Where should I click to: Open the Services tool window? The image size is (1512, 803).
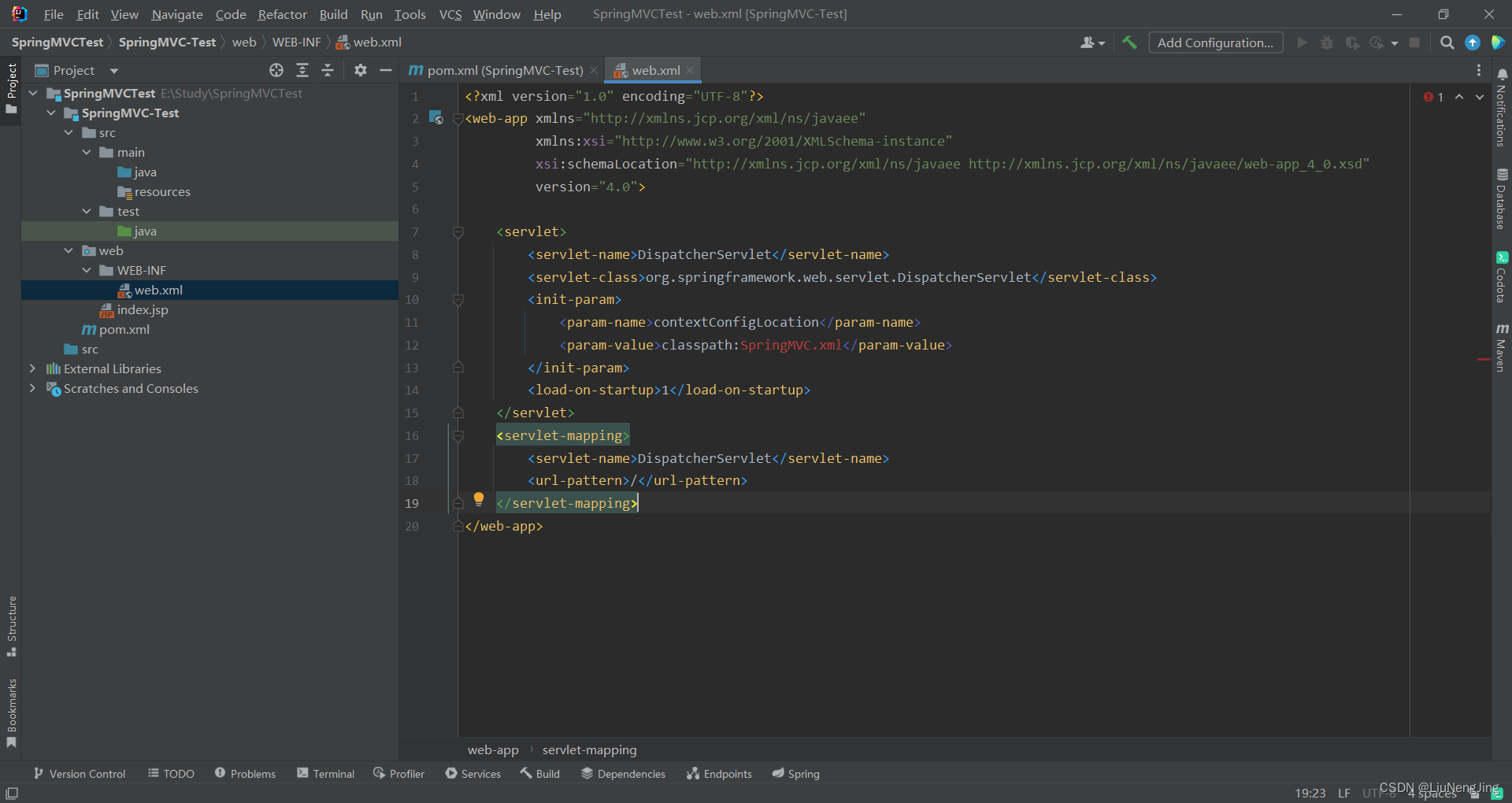(x=472, y=774)
